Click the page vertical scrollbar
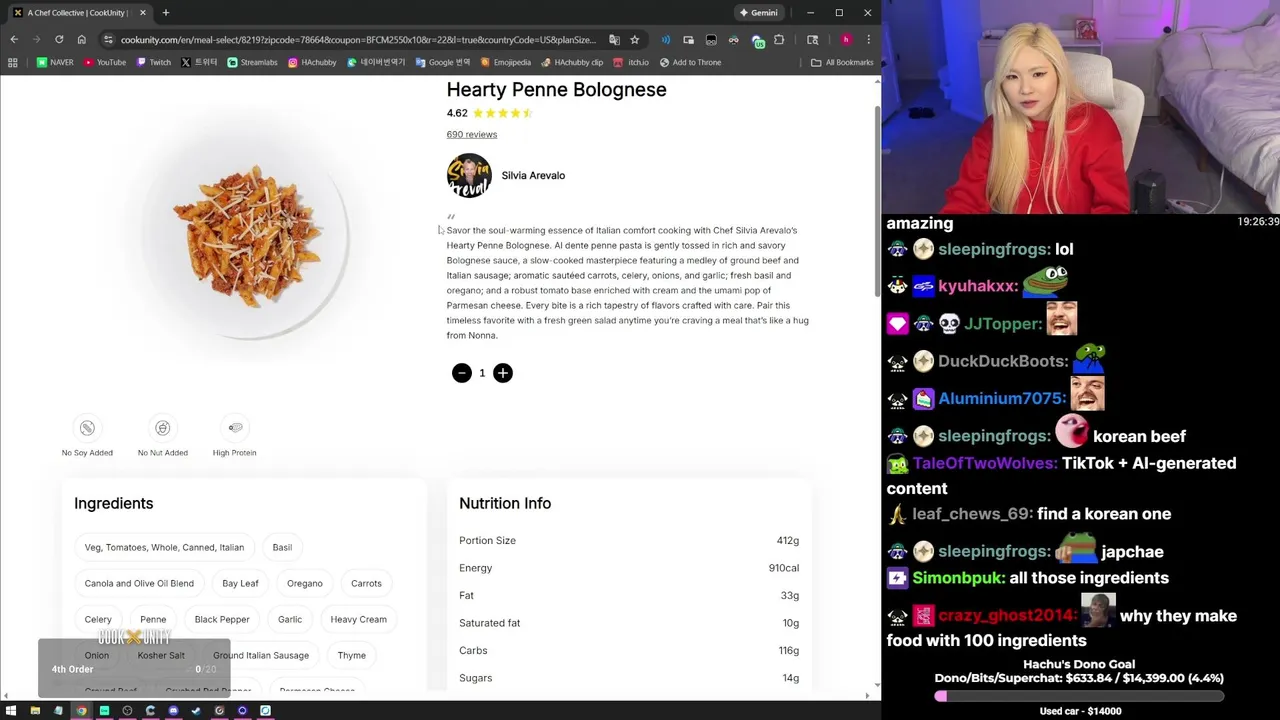Viewport: 1280px width, 720px height. (877, 200)
